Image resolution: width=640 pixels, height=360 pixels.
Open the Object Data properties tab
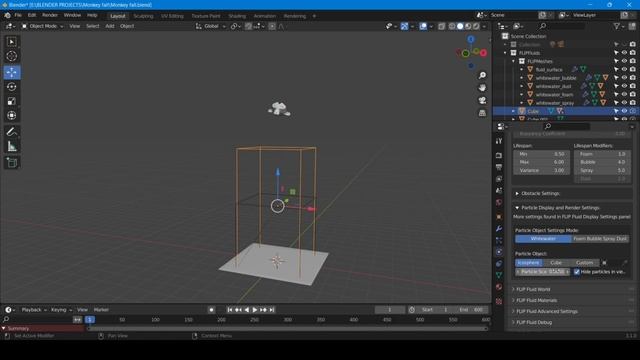(499, 275)
